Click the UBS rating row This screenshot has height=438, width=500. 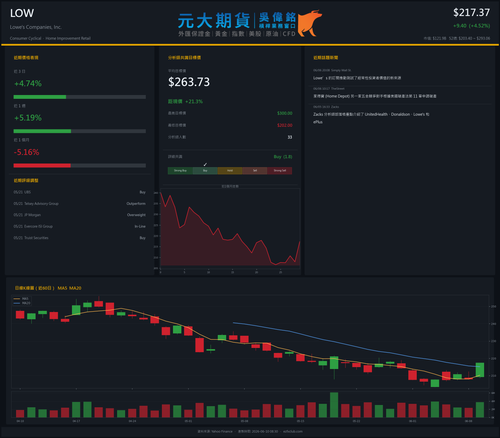[80, 192]
